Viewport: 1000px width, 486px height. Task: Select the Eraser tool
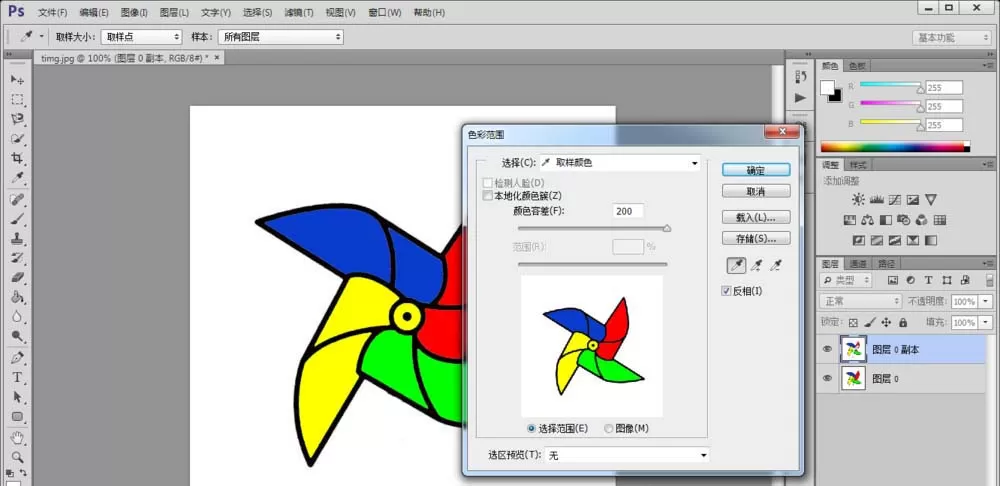17,277
